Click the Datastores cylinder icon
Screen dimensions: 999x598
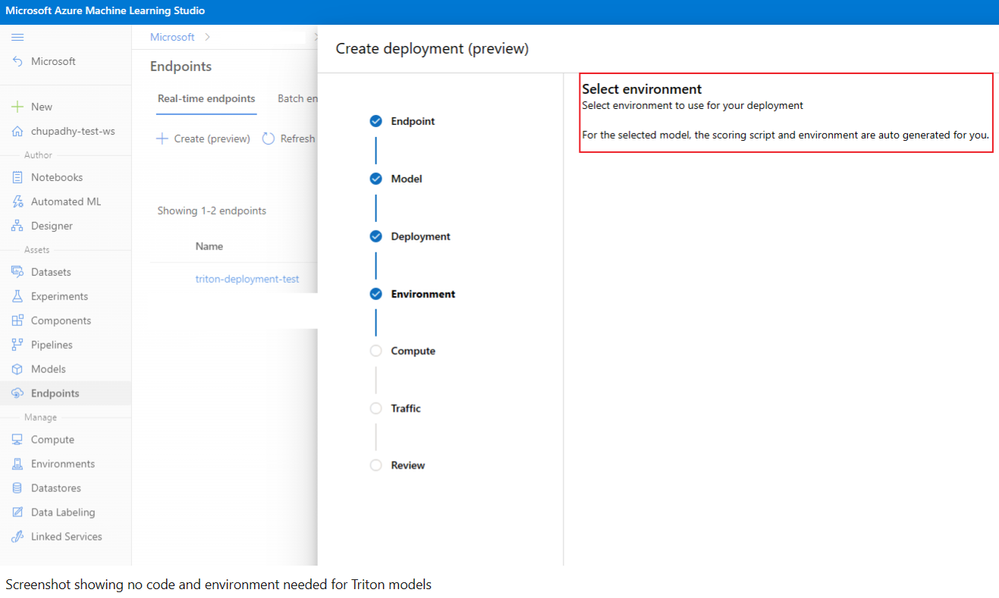pyautogui.click(x=17, y=488)
